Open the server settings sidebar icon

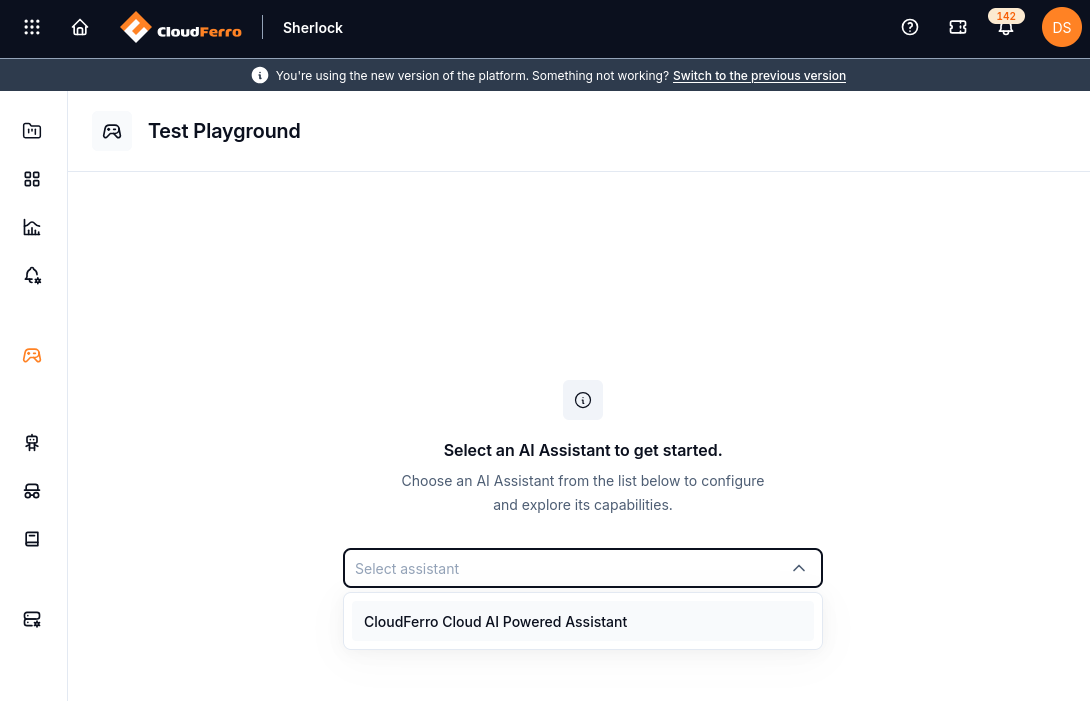32,619
